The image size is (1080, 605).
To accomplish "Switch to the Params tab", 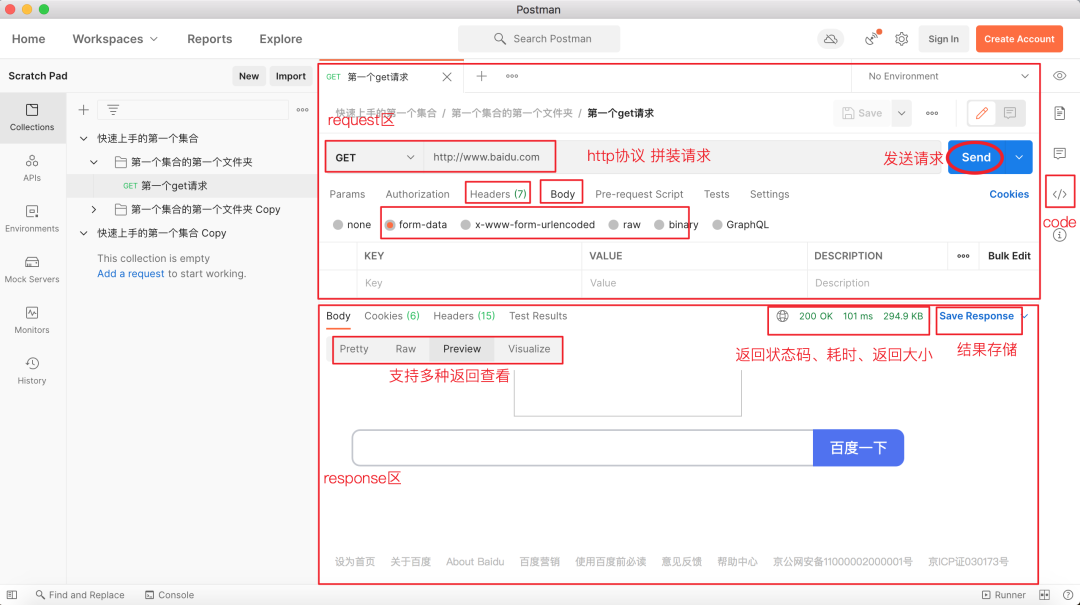I will (x=347, y=194).
